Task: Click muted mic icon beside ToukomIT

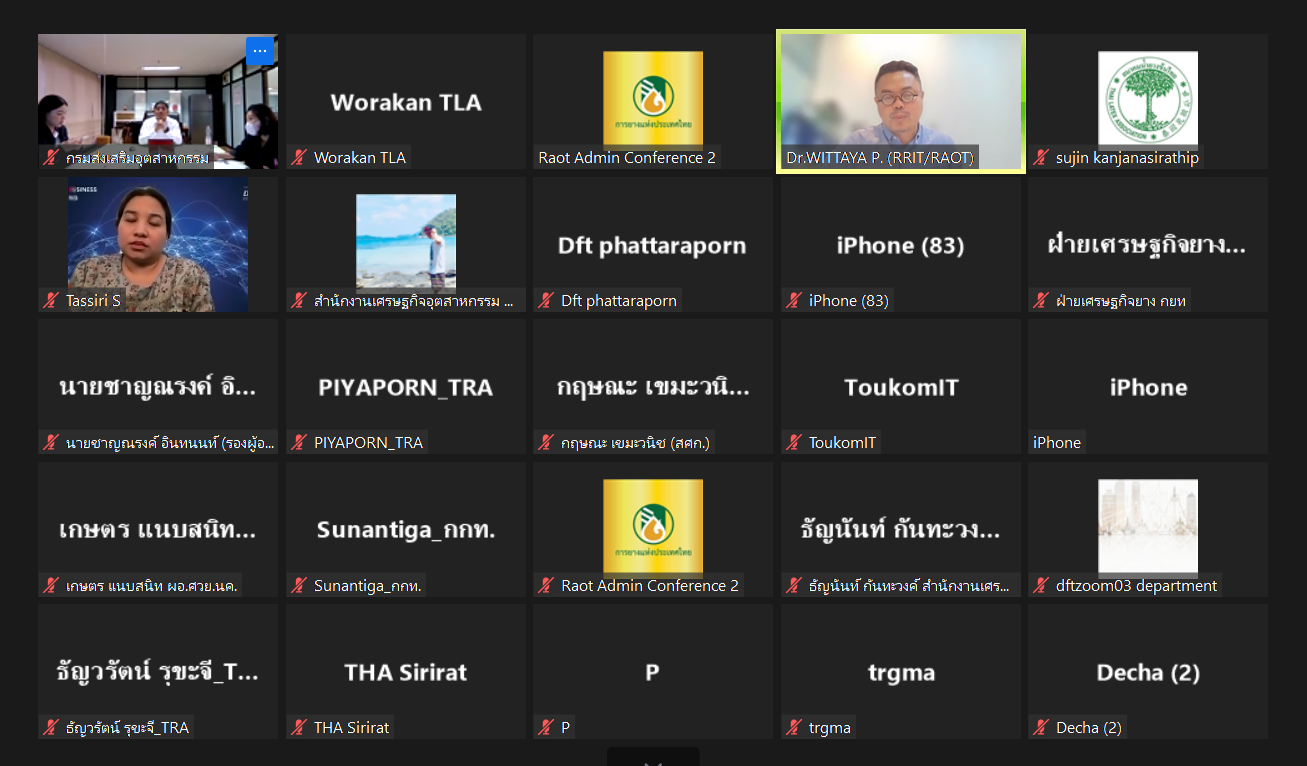Action: 793,442
